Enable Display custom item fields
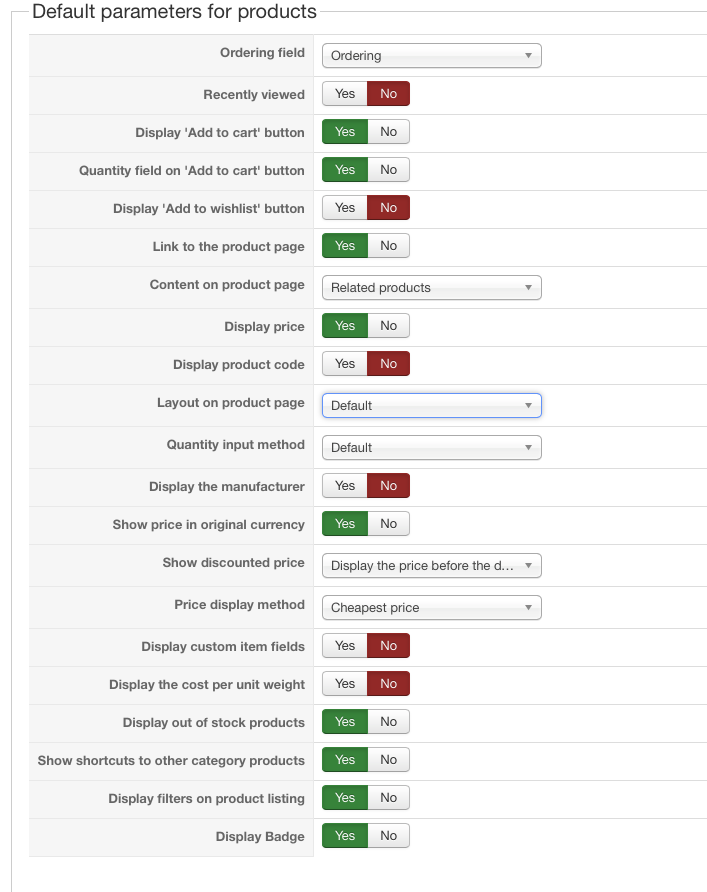 point(345,646)
